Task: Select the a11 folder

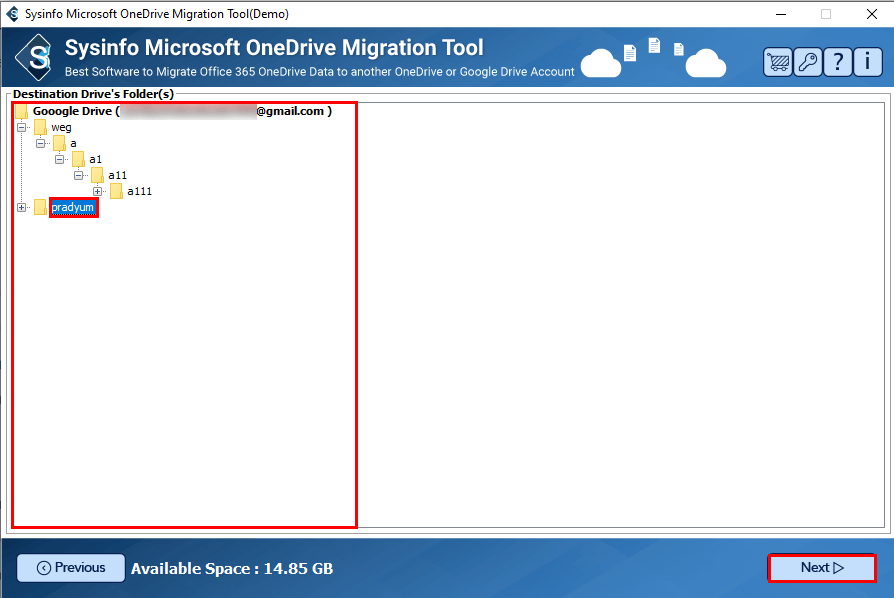Action: pos(117,175)
